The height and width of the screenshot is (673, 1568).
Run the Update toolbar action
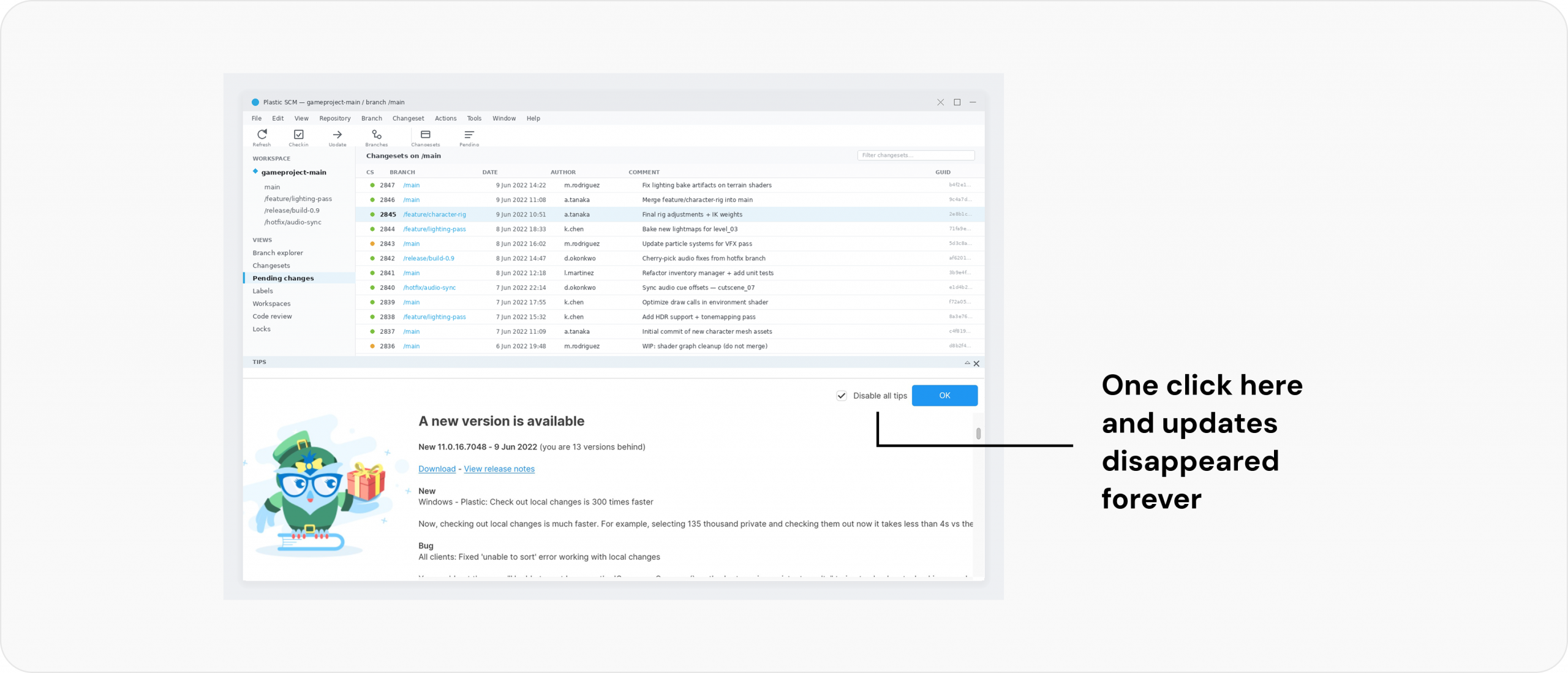tap(337, 135)
